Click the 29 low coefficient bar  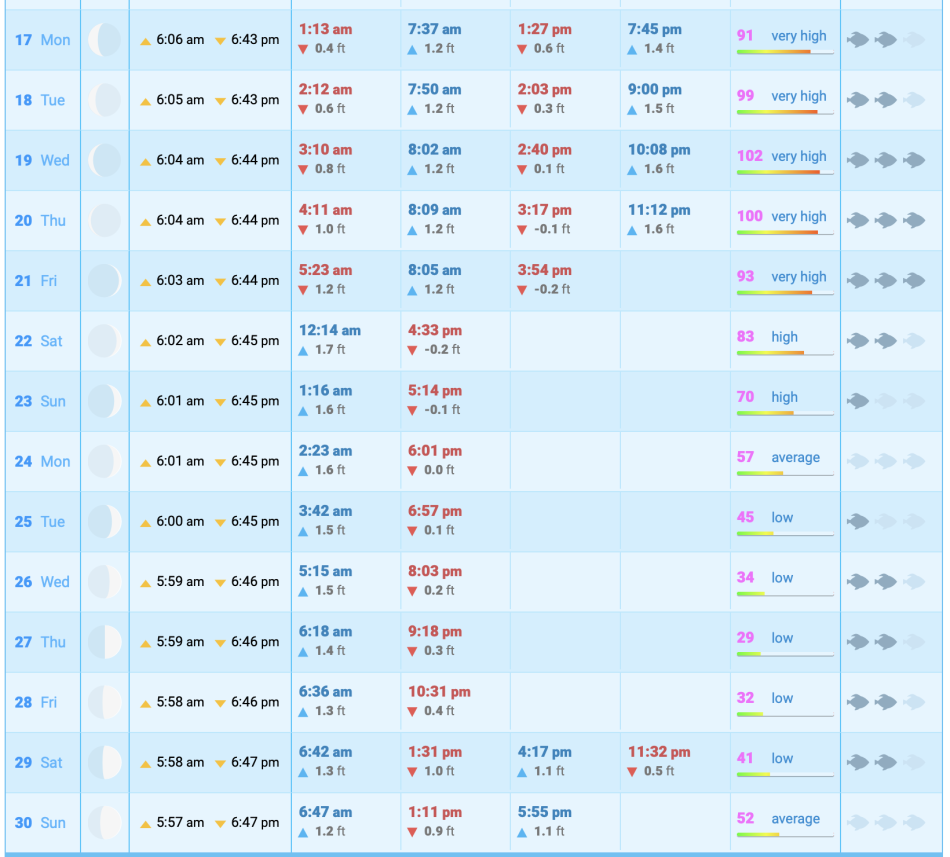(785, 654)
